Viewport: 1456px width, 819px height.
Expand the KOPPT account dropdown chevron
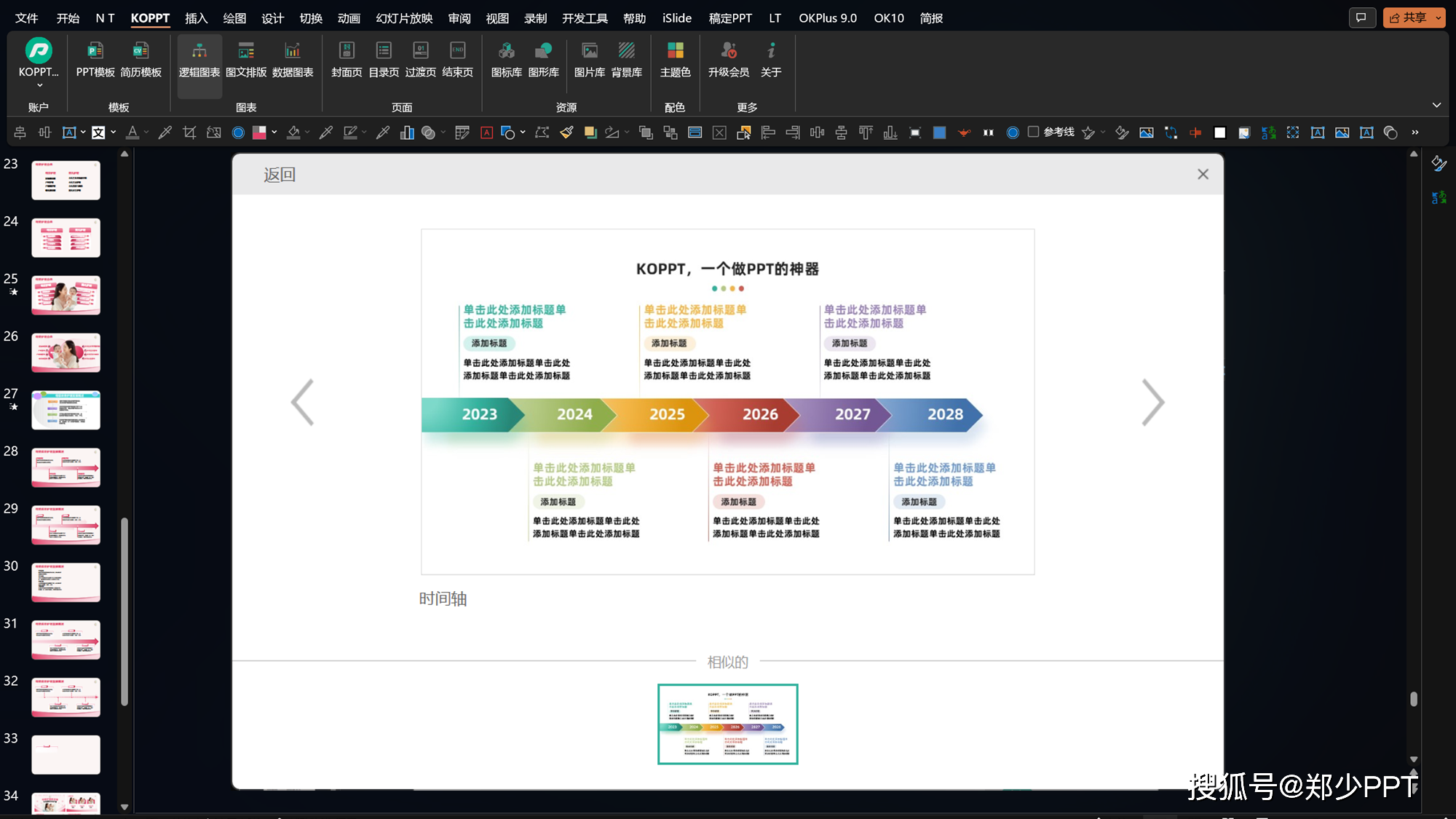coord(39,86)
